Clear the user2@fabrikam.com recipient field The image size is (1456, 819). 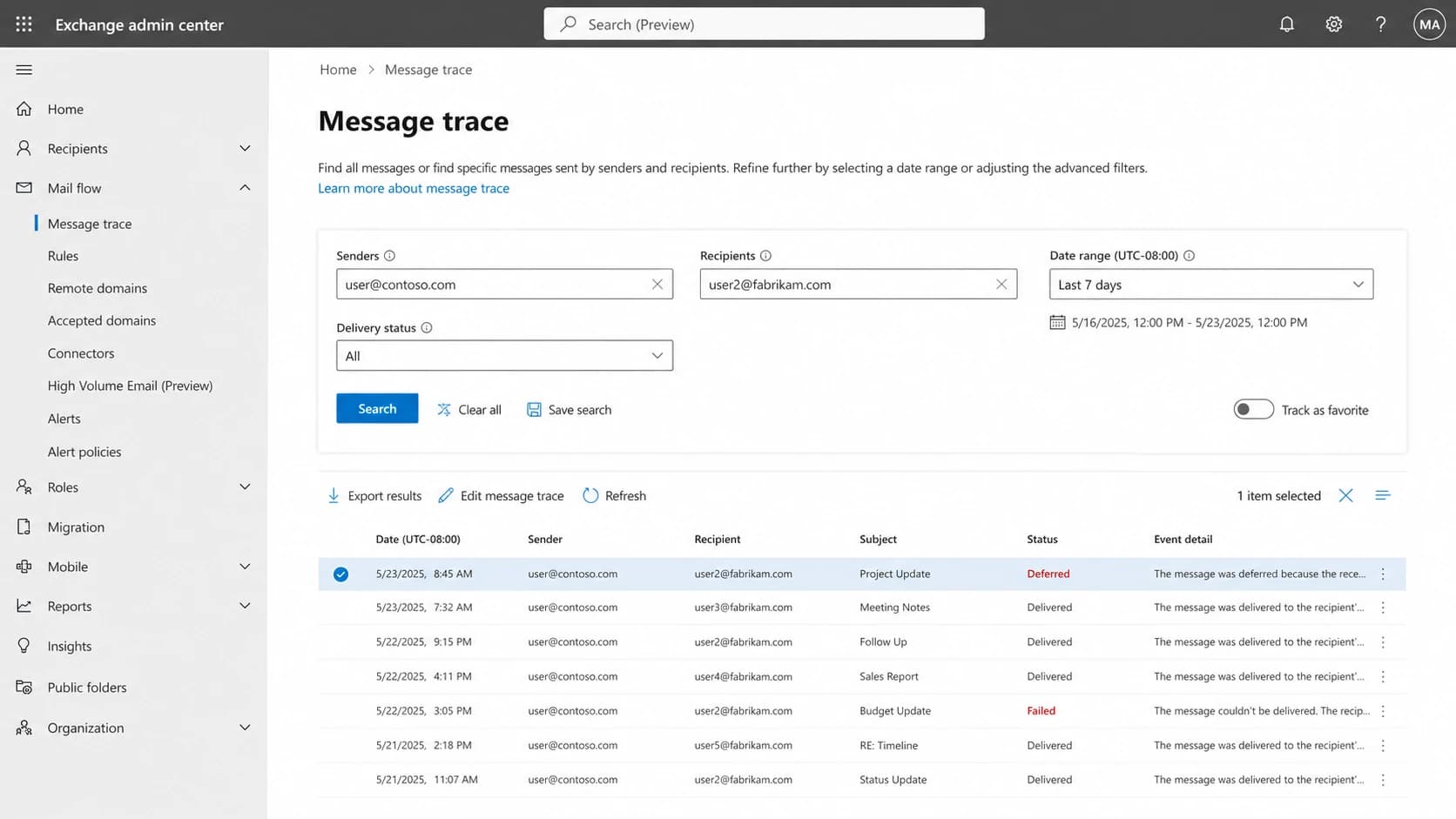coord(1001,285)
